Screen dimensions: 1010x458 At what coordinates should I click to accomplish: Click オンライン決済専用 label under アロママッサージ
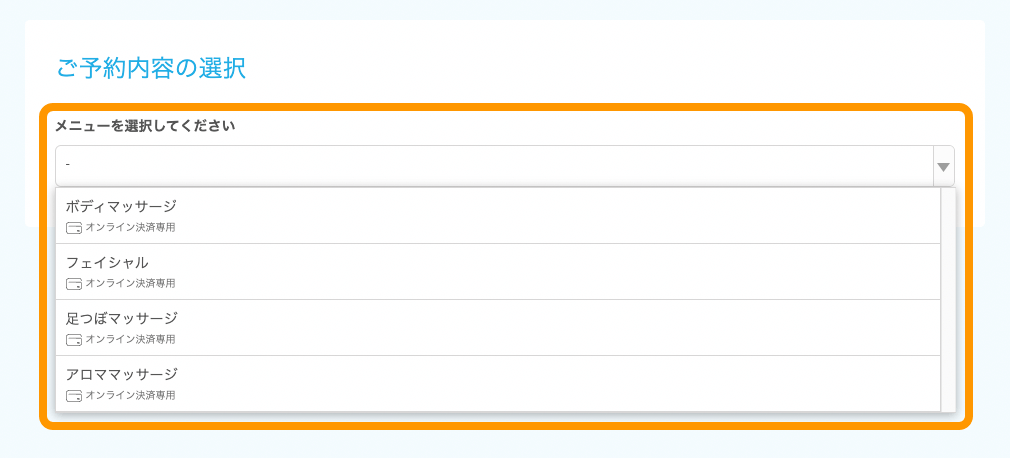130,396
